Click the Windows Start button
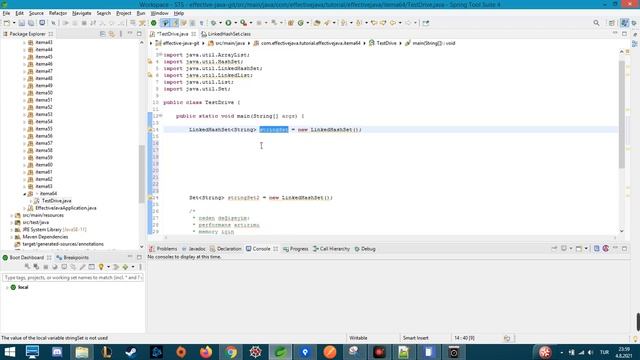 pos(9,352)
